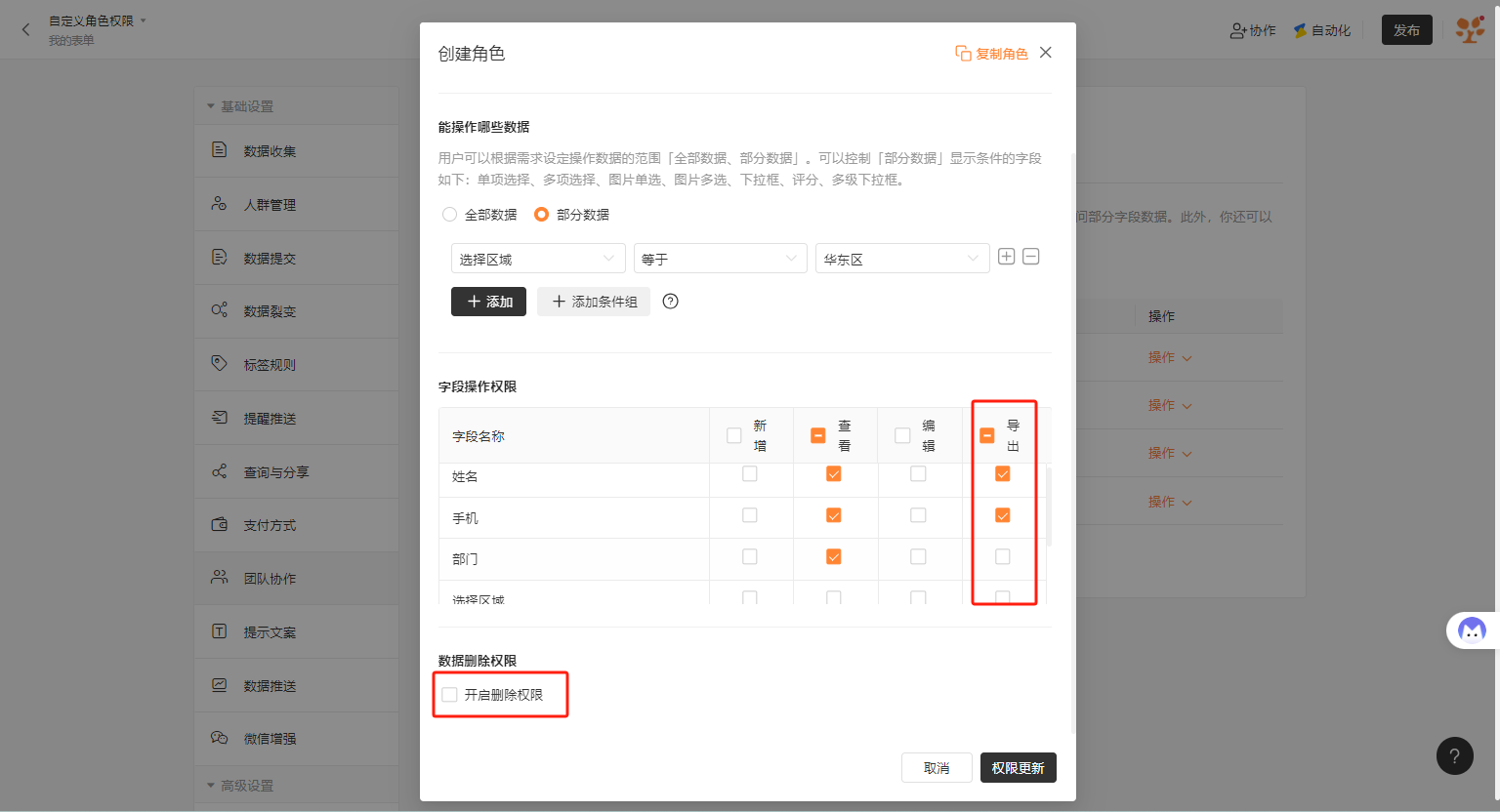The width and height of the screenshot is (1500, 812).
Task: Click the 取消 button
Action: pyautogui.click(x=937, y=768)
